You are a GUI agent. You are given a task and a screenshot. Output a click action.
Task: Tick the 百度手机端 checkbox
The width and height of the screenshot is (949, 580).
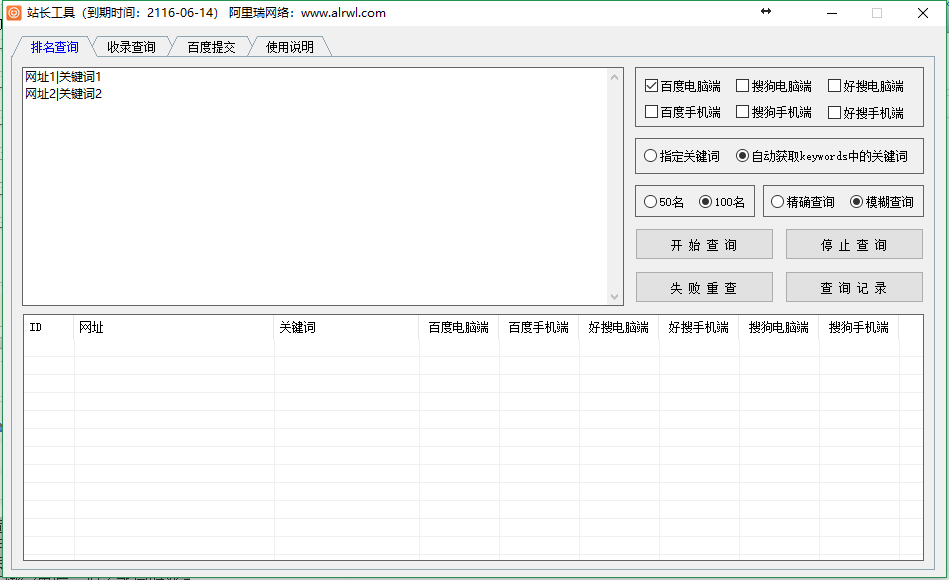[652, 112]
